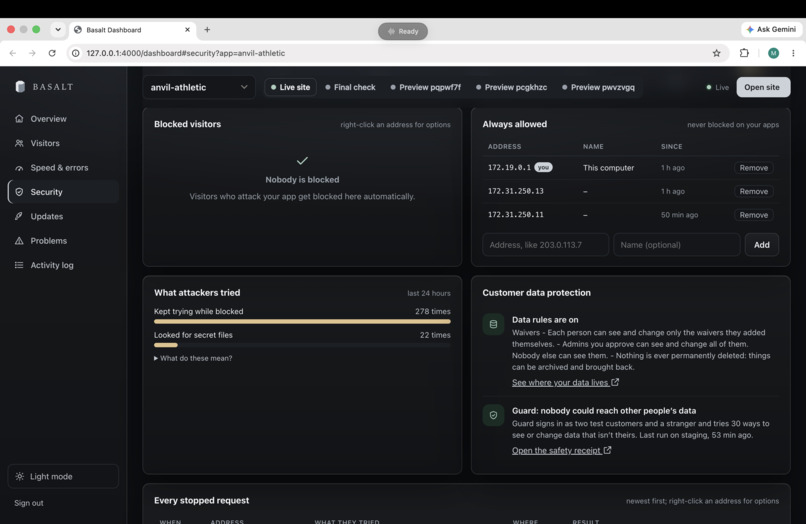Click the Speed & errors gauge icon
This screenshot has height=524, width=806.
(19, 168)
